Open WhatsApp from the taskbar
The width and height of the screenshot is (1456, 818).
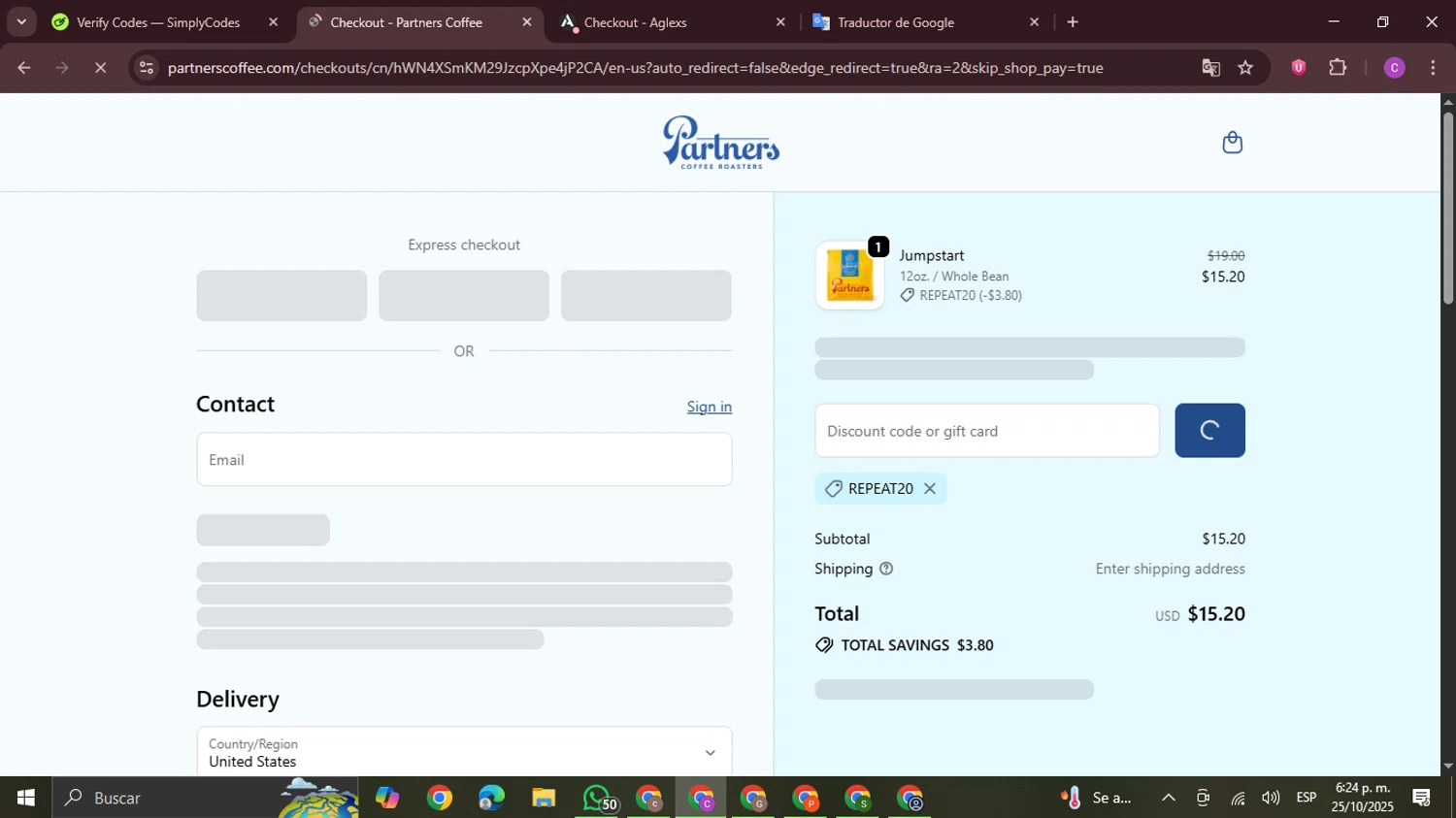pyautogui.click(x=598, y=798)
